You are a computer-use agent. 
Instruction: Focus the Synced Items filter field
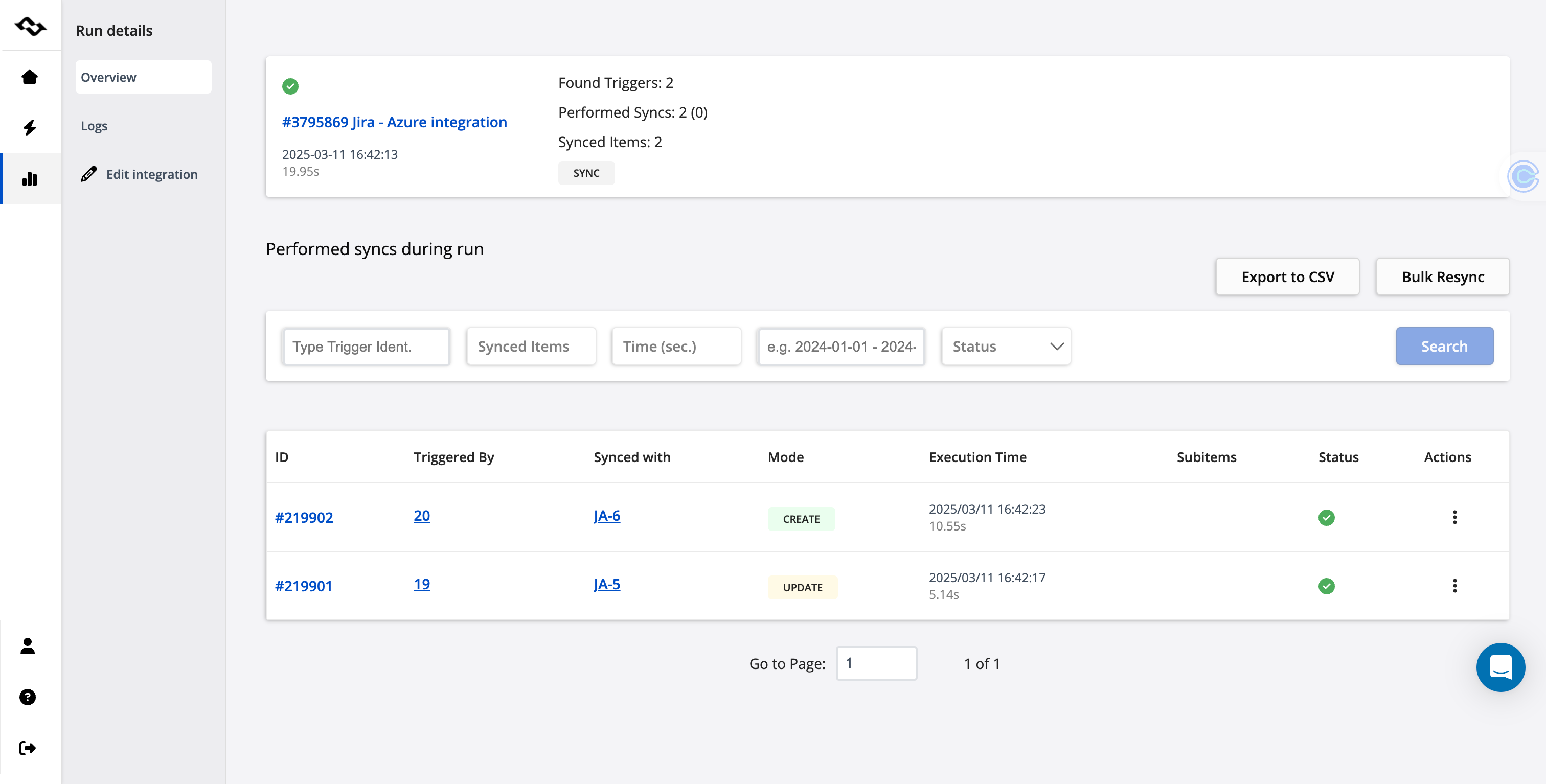(x=531, y=346)
